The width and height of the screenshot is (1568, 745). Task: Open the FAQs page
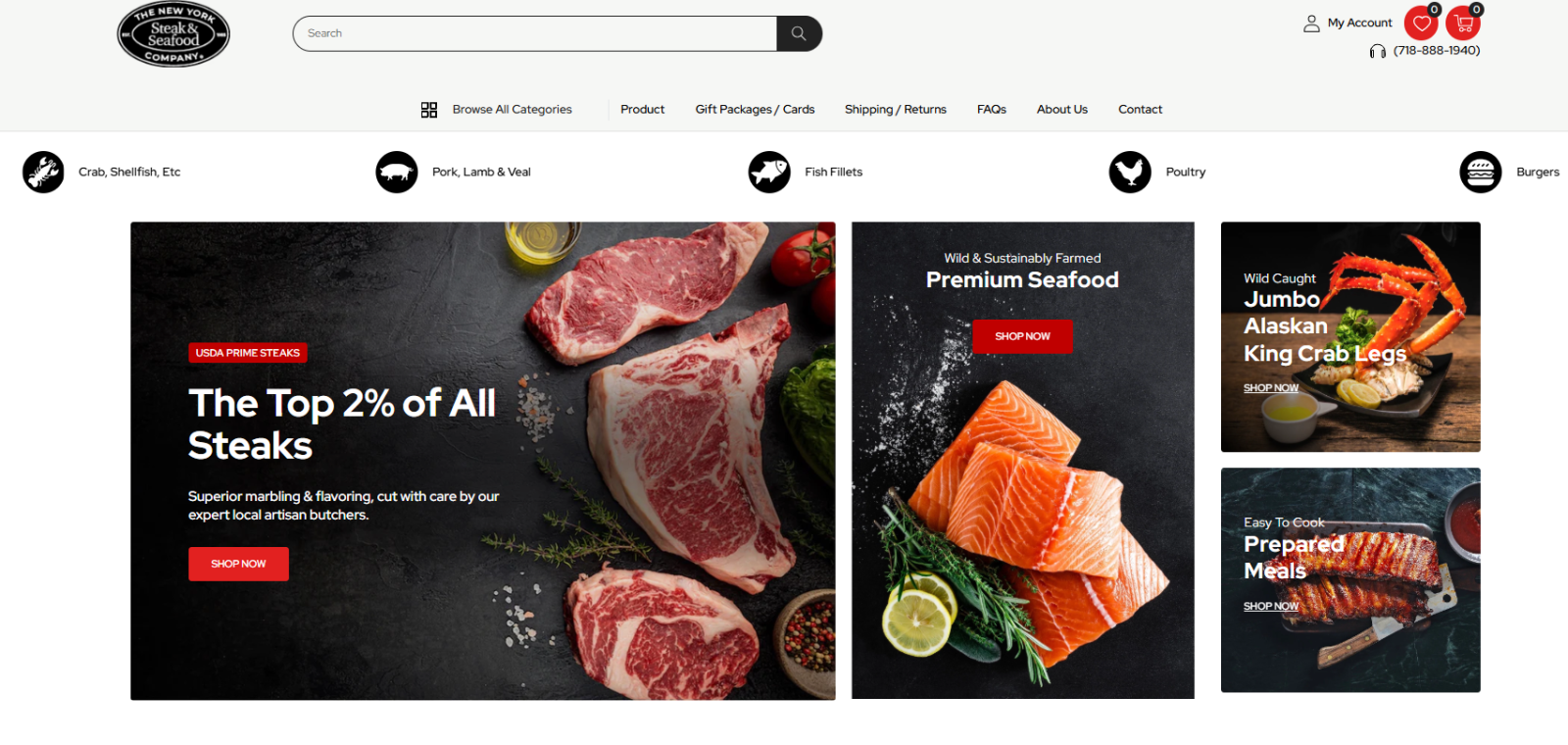pos(992,110)
